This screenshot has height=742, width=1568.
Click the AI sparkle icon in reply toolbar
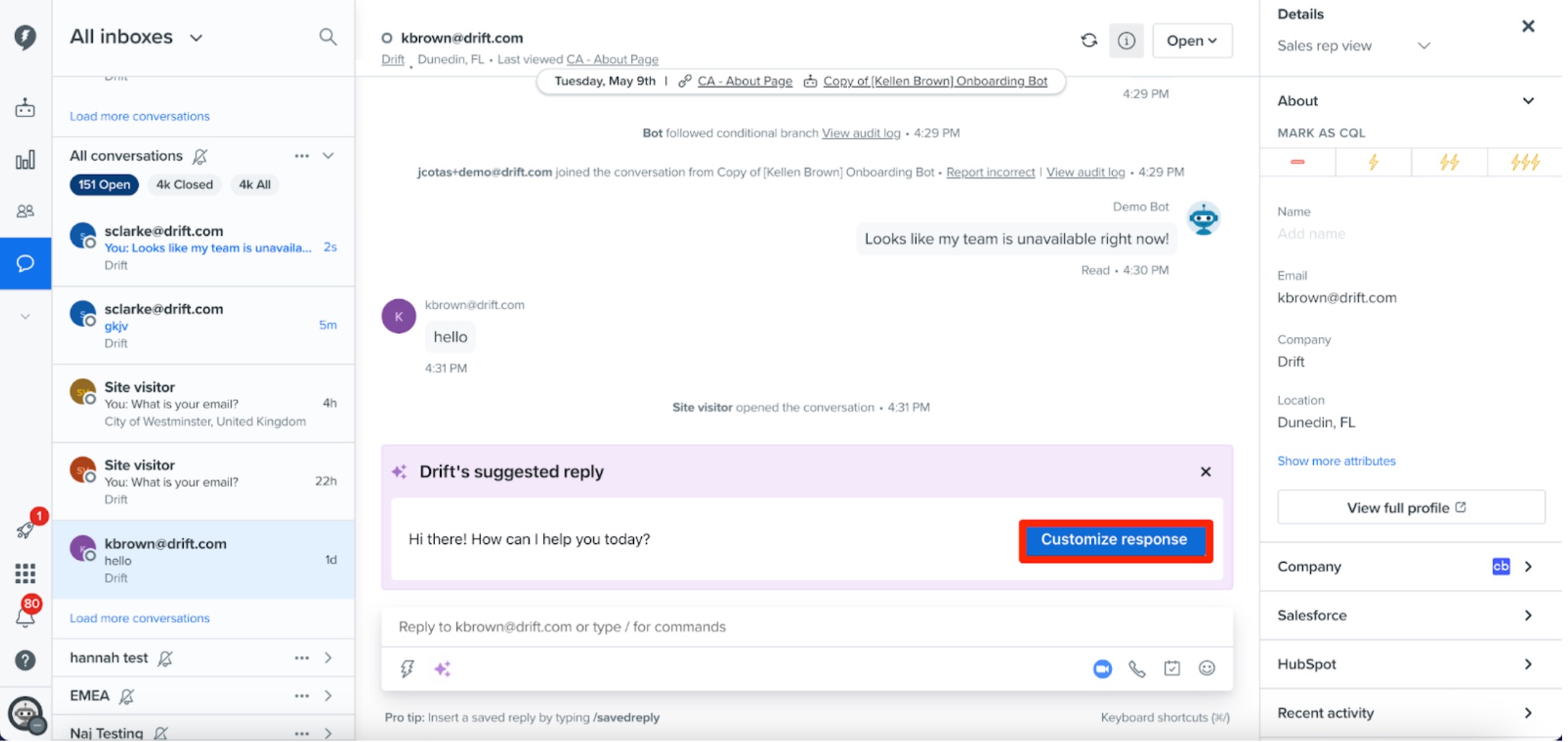[x=442, y=670]
